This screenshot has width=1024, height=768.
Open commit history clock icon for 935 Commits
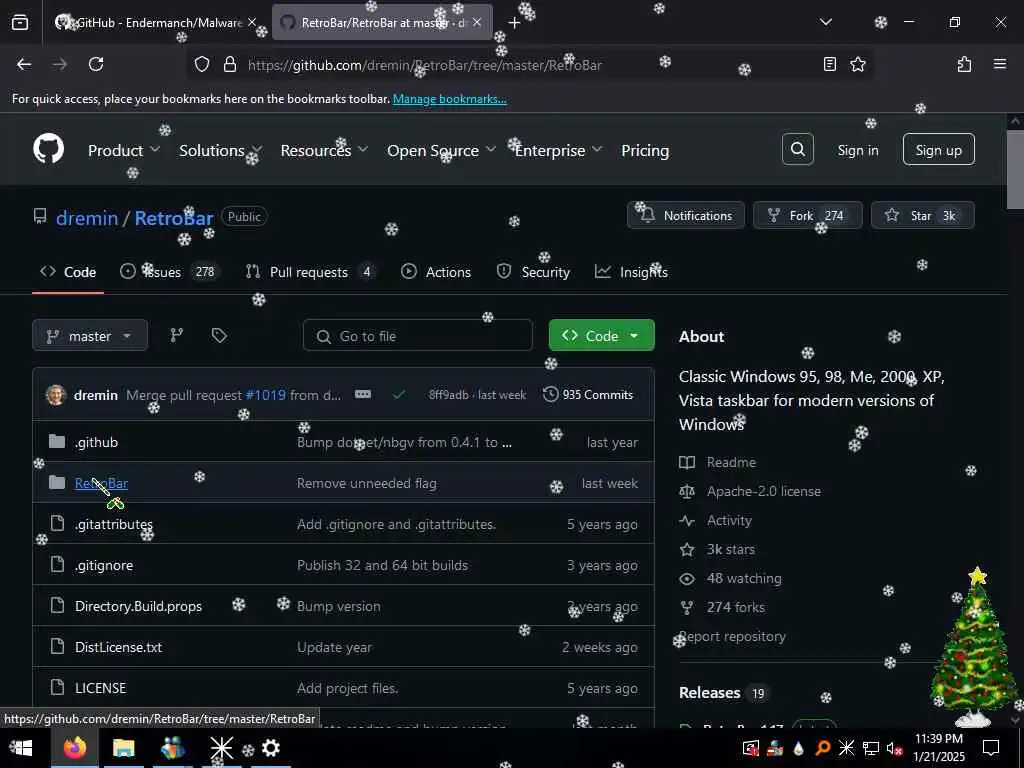551,394
